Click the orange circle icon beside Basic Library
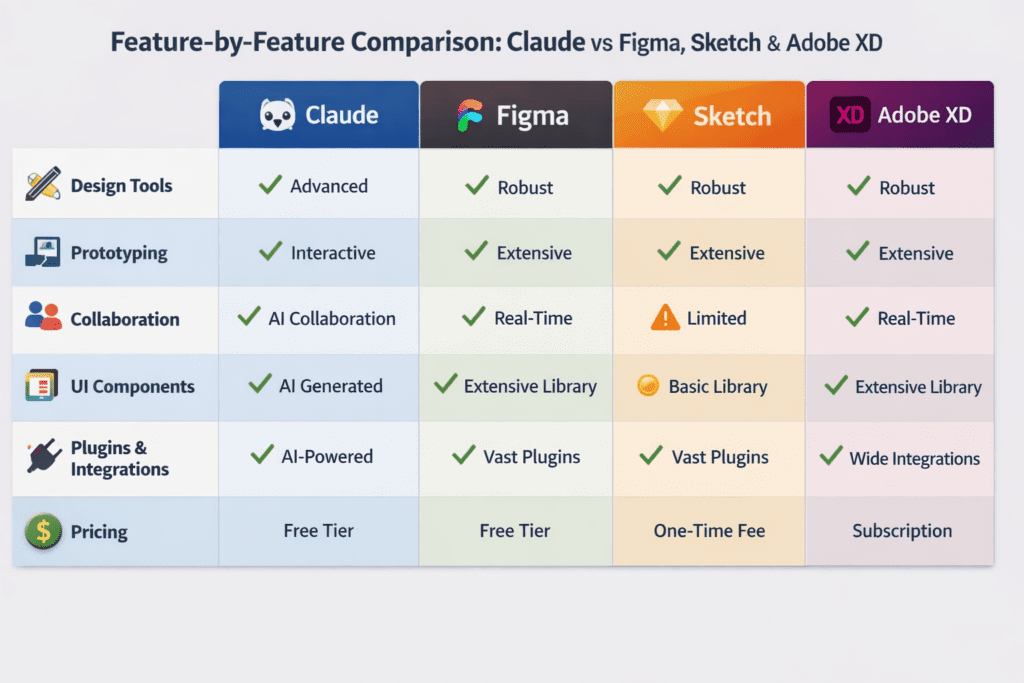This screenshot has height=683, width=1024. [648, 386]
